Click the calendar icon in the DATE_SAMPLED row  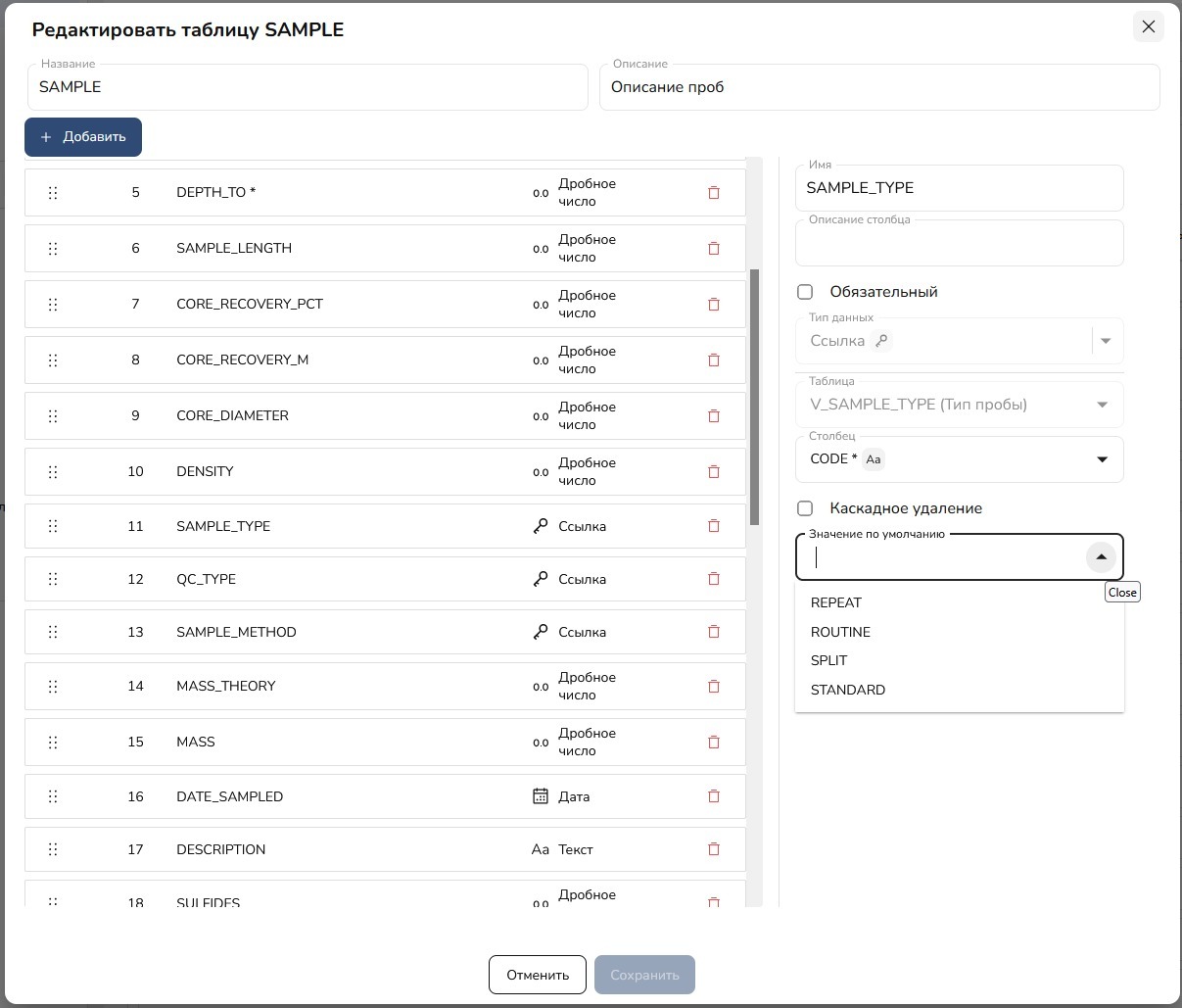tap(541, 796)
